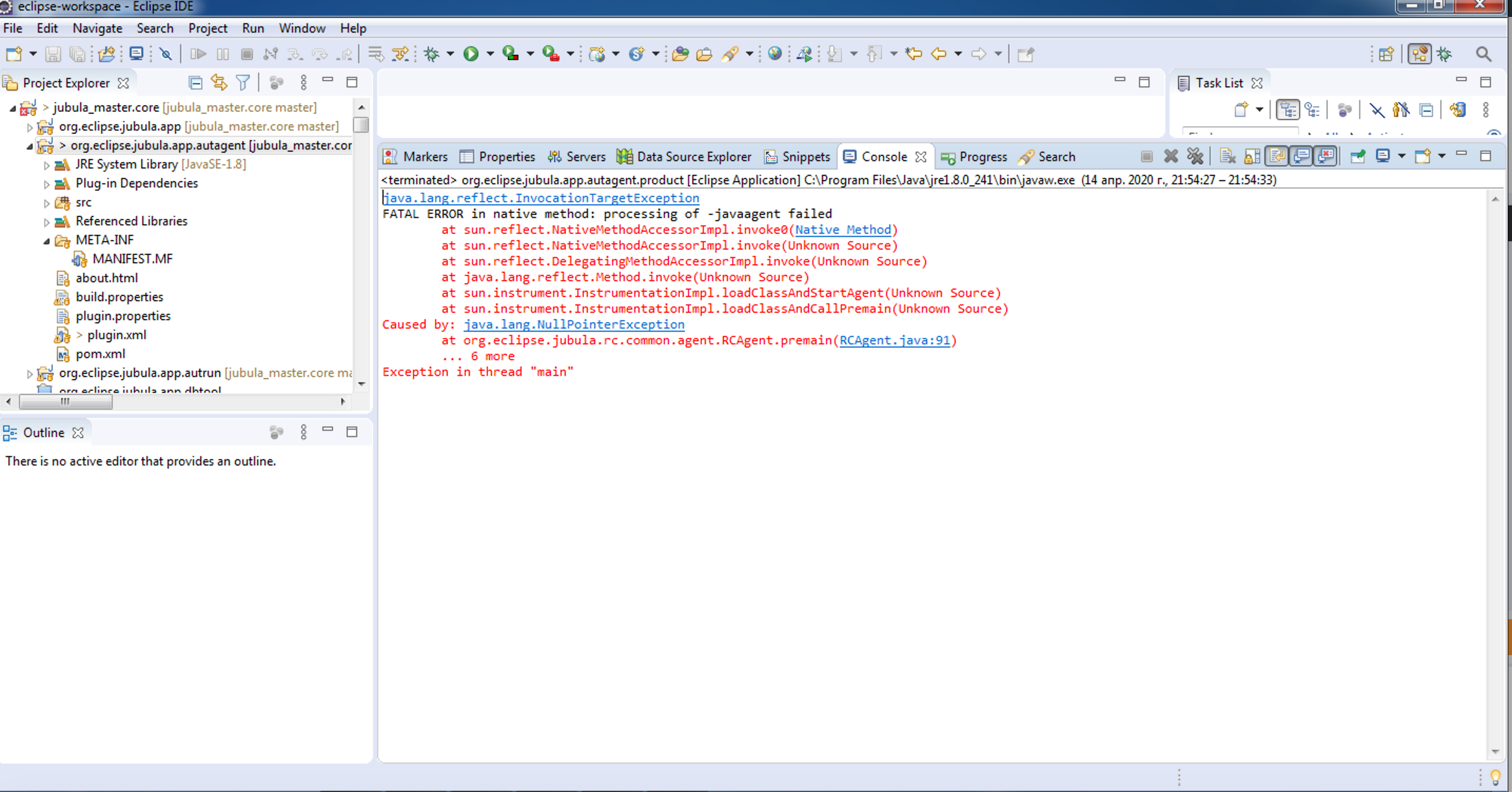This screenshot has width=1512, height=792.
Task: Open the Web Browser globe icon
Action: [775, 54]
